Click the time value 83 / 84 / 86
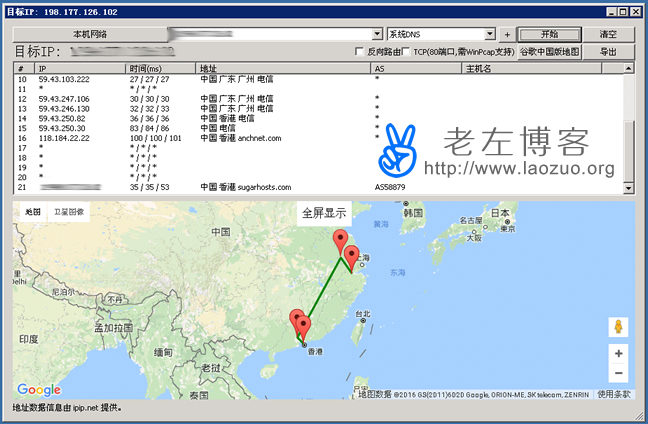This screenshot has height=424, width=648. click(x=149, y=129)
